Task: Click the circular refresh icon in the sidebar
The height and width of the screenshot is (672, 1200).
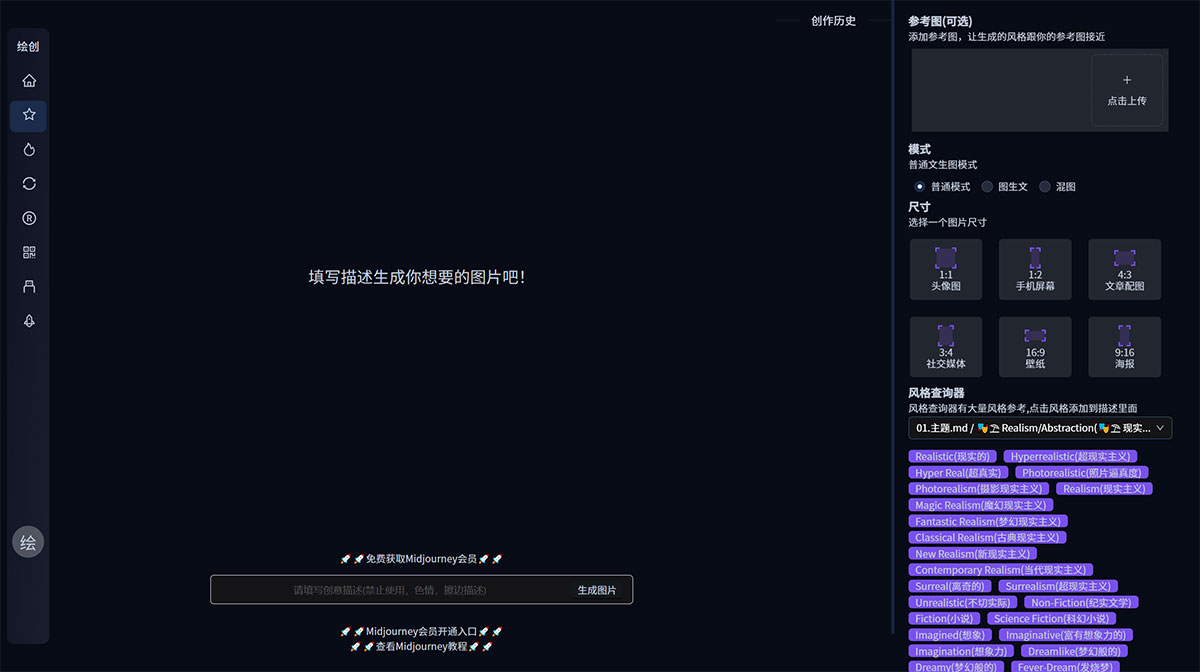Action: click(28, 183)
